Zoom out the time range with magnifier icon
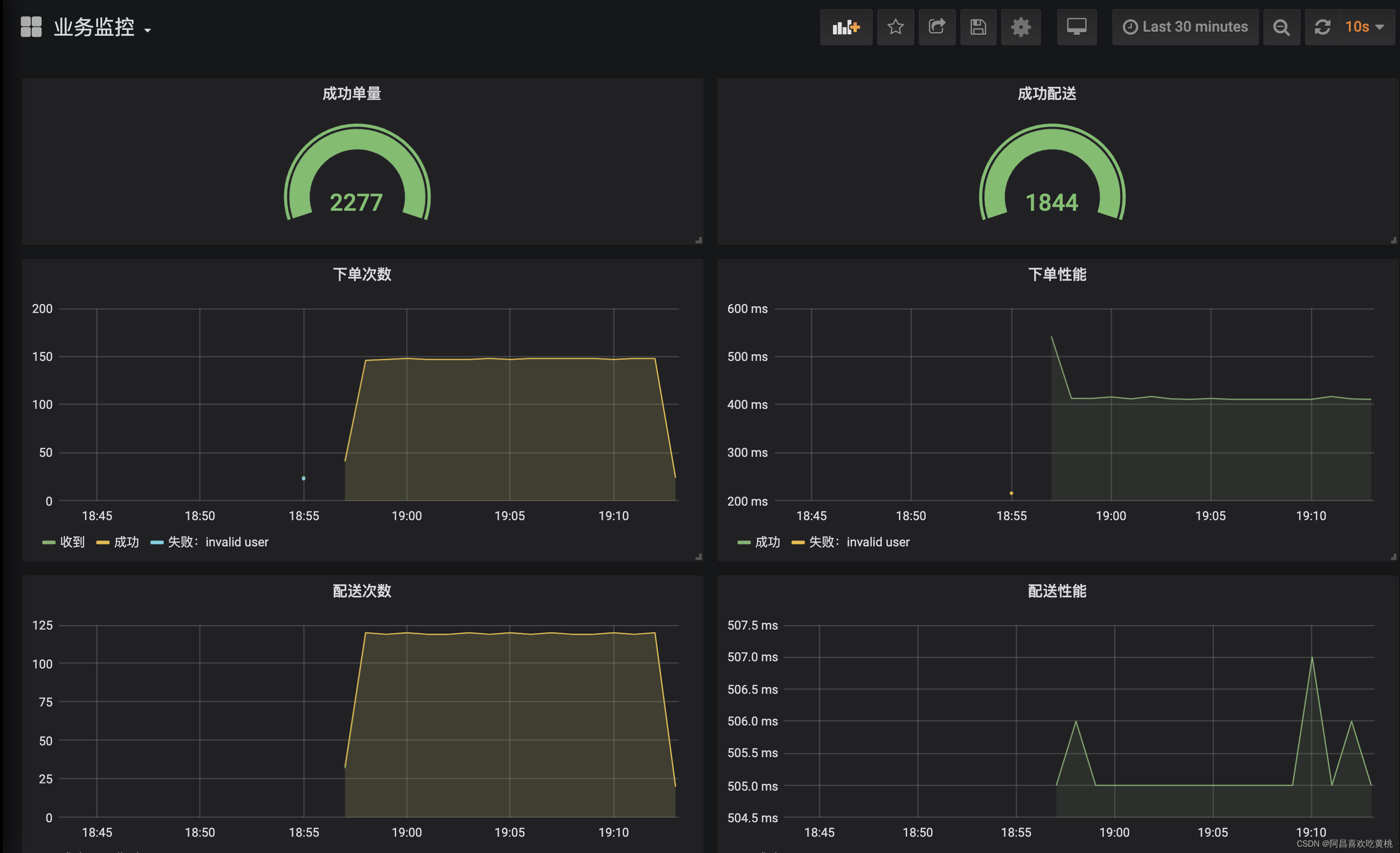1400x853 pixels. tap(1281, 27)
